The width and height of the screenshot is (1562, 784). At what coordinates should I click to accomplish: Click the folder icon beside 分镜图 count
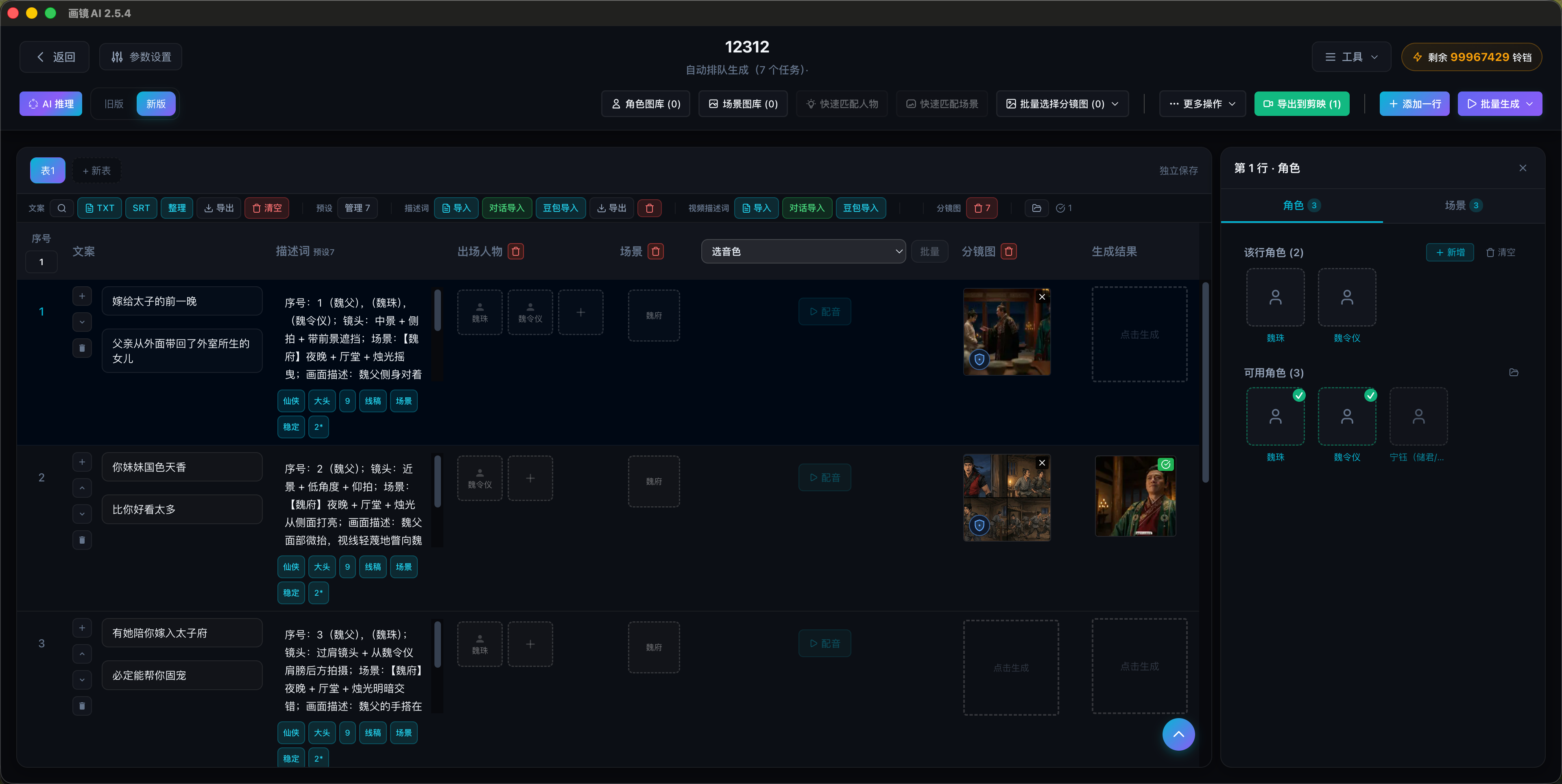tap(1036, 208)
